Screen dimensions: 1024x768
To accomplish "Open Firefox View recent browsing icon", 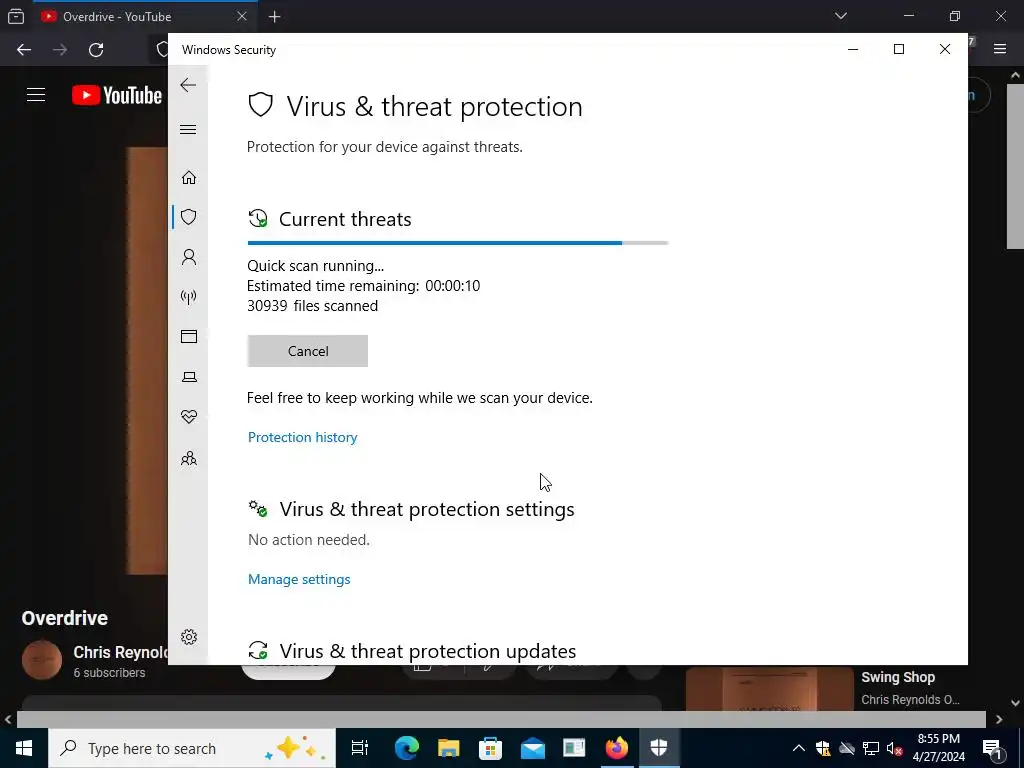I will pos(16,16).
